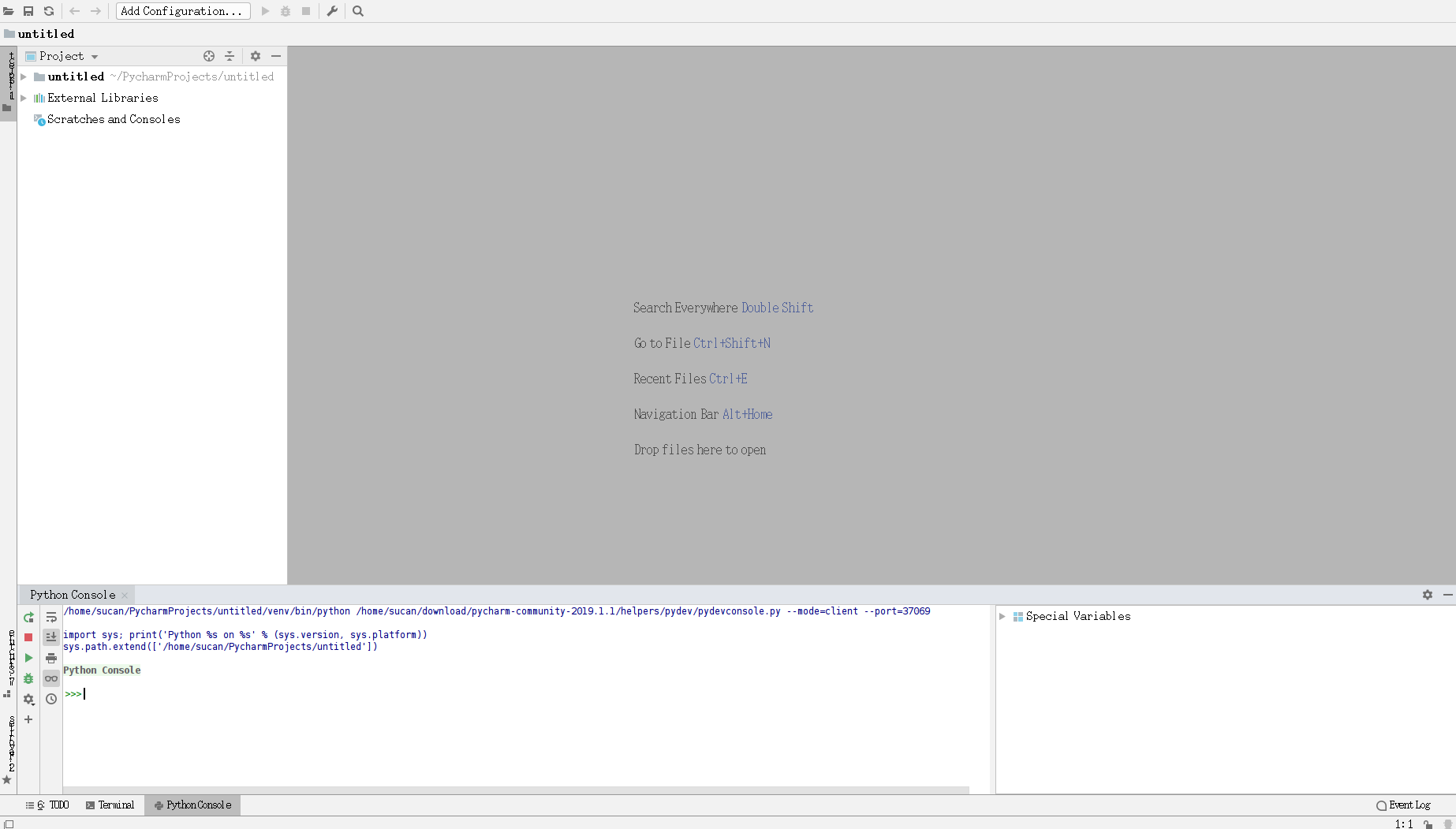Expand the External Libraries node
The width and height of the screenshot is (1456, 829).
click(24, 98)
